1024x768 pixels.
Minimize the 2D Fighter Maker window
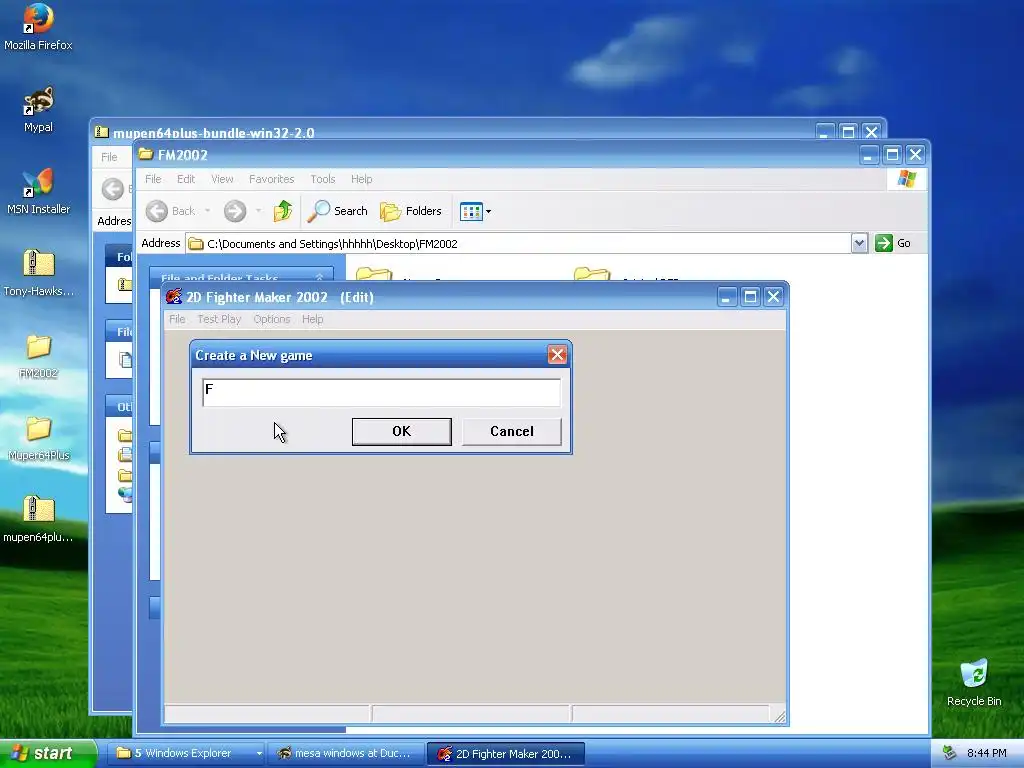(726, 297)
